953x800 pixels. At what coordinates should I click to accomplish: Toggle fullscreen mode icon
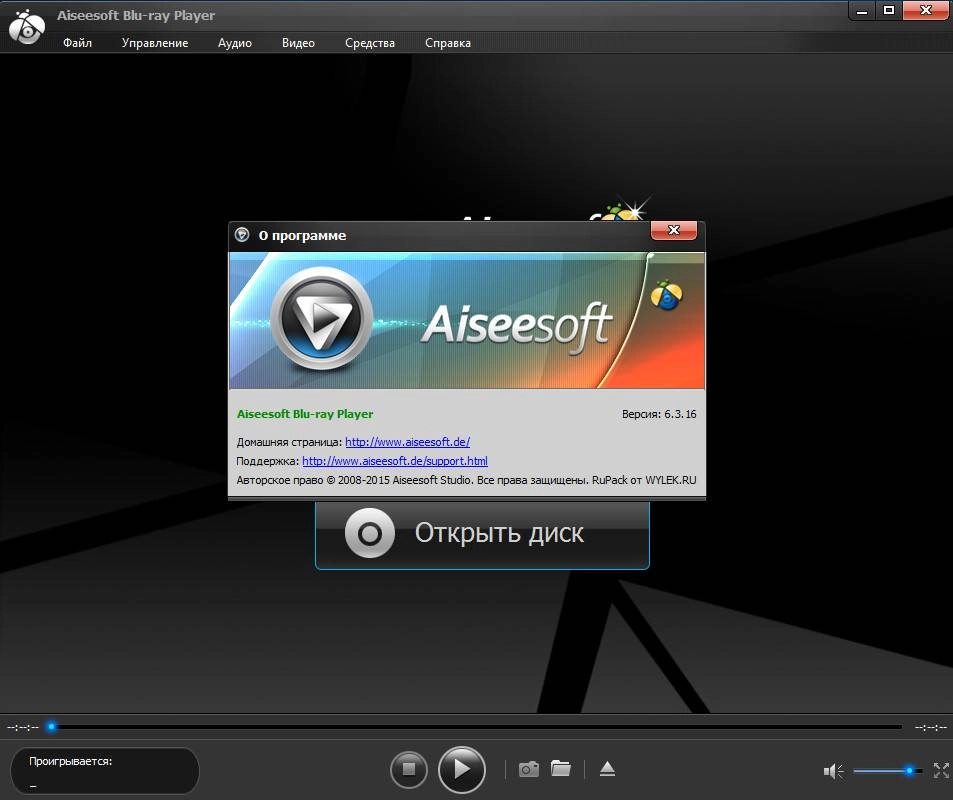[x=941, y=770]
